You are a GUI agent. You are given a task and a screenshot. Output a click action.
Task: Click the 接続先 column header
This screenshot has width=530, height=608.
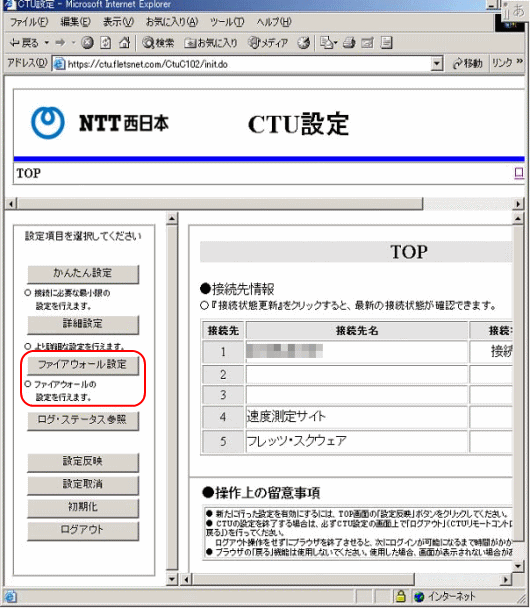click(223, 330)
